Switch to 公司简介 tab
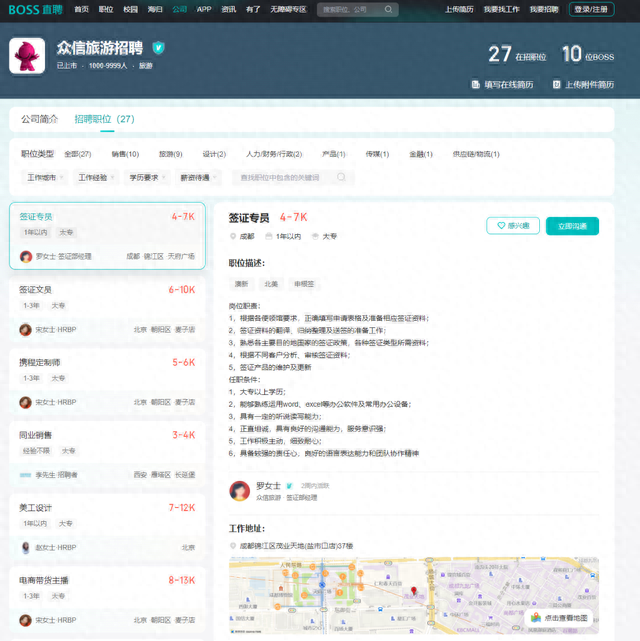The height and width of the screenshot is (641, 640). 40,119
